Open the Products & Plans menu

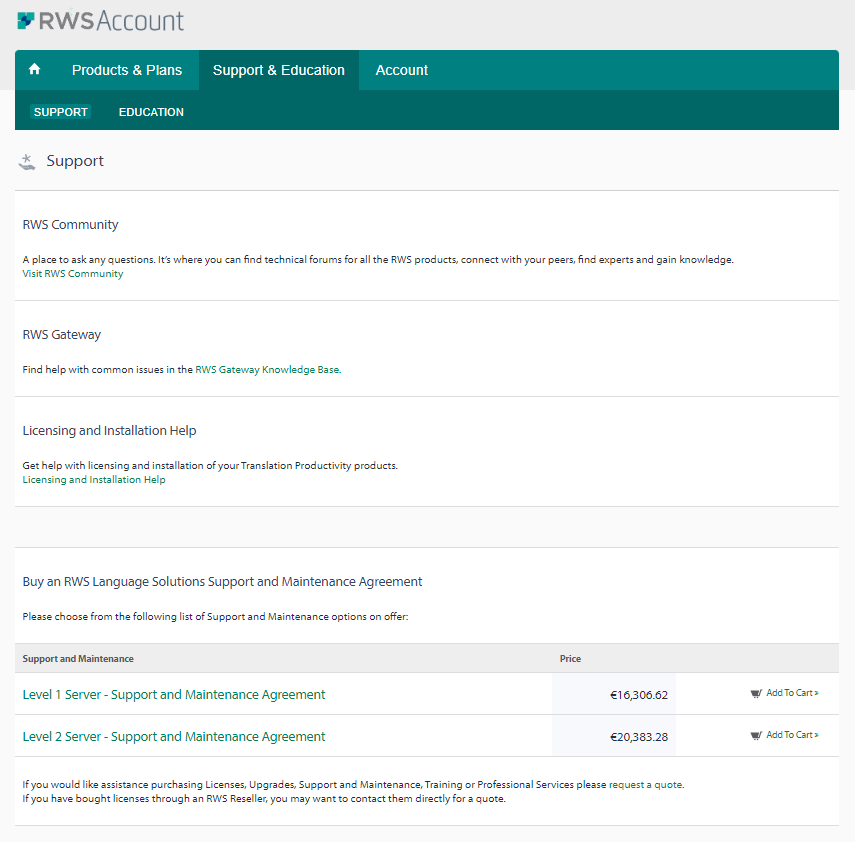pos(127,70)
